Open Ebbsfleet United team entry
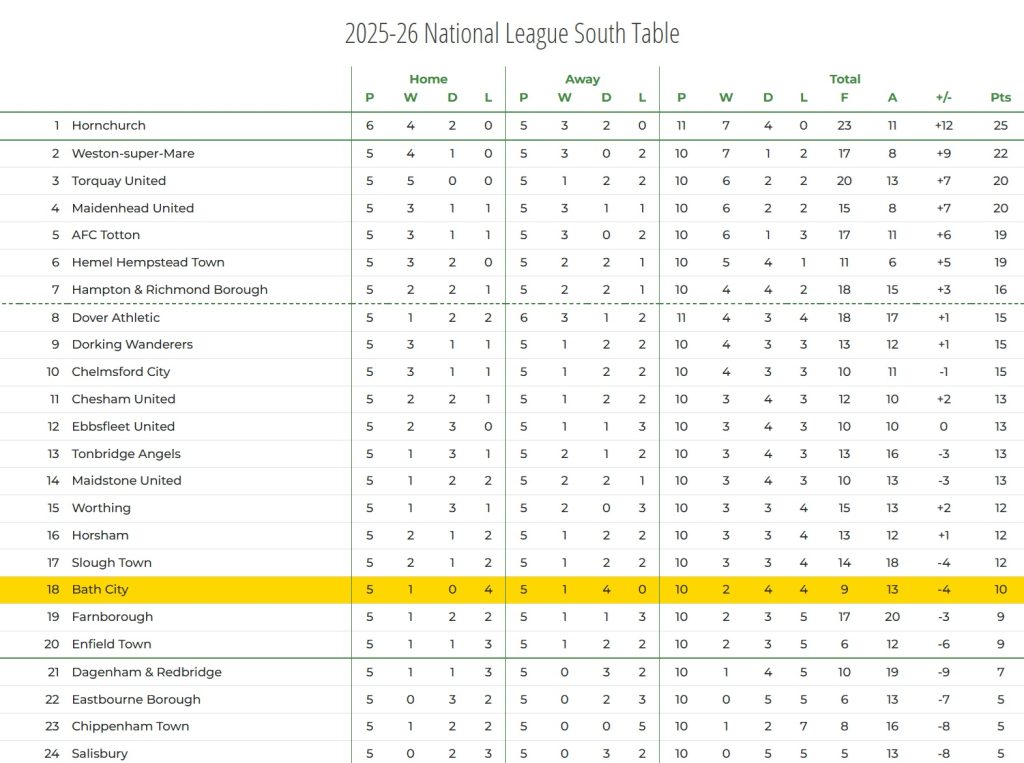 point(123,427)
